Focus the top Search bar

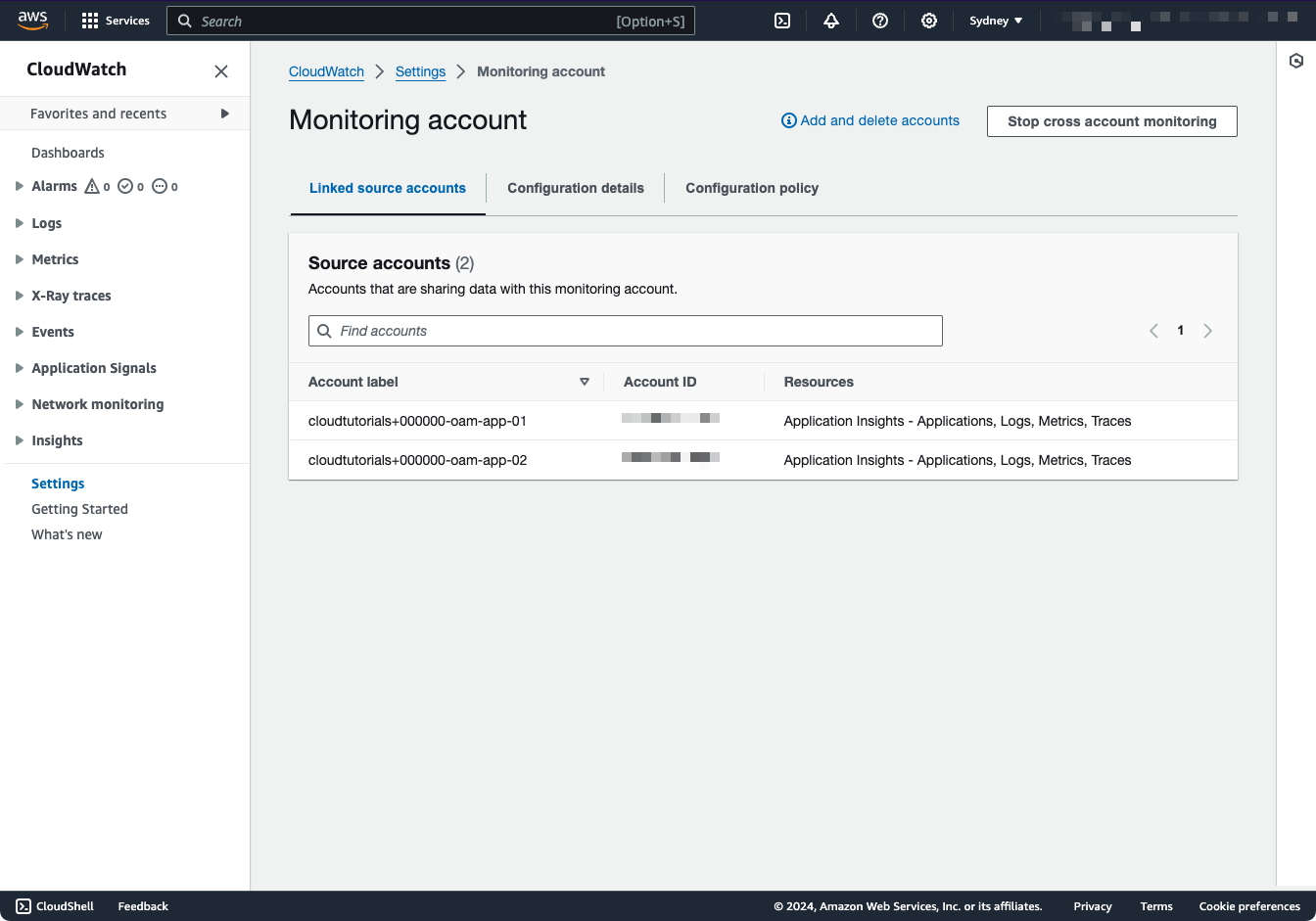(x=431, y=21)
